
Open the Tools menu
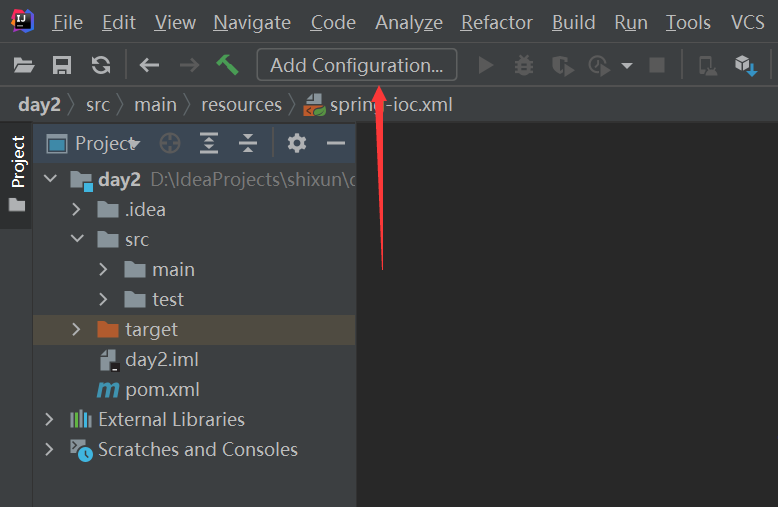point(688,22)
